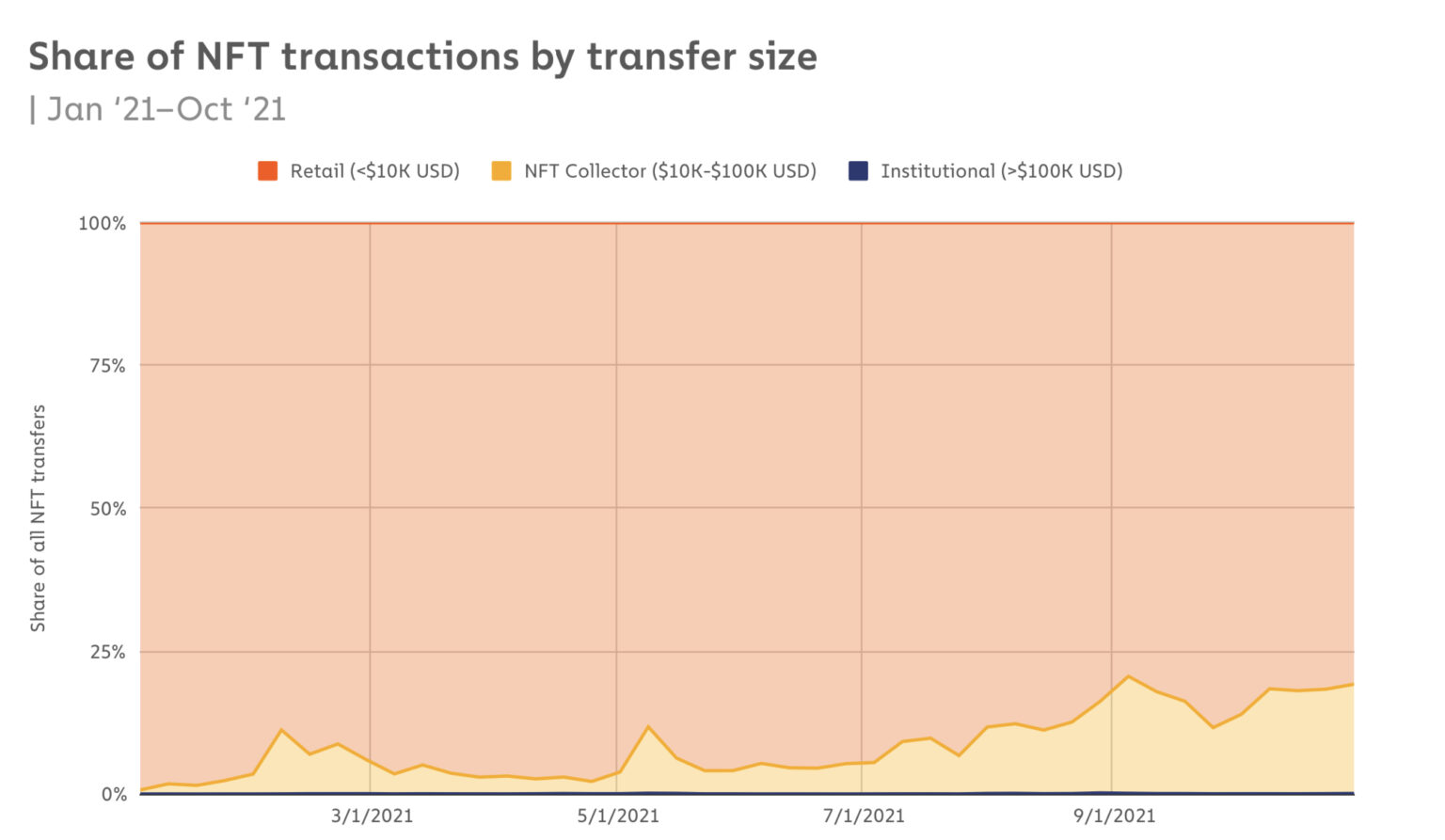The image size is (1445, 840).
Task: Click the chart title about NFT transactions
Action: pyautogui.click(x=422, y=56)
